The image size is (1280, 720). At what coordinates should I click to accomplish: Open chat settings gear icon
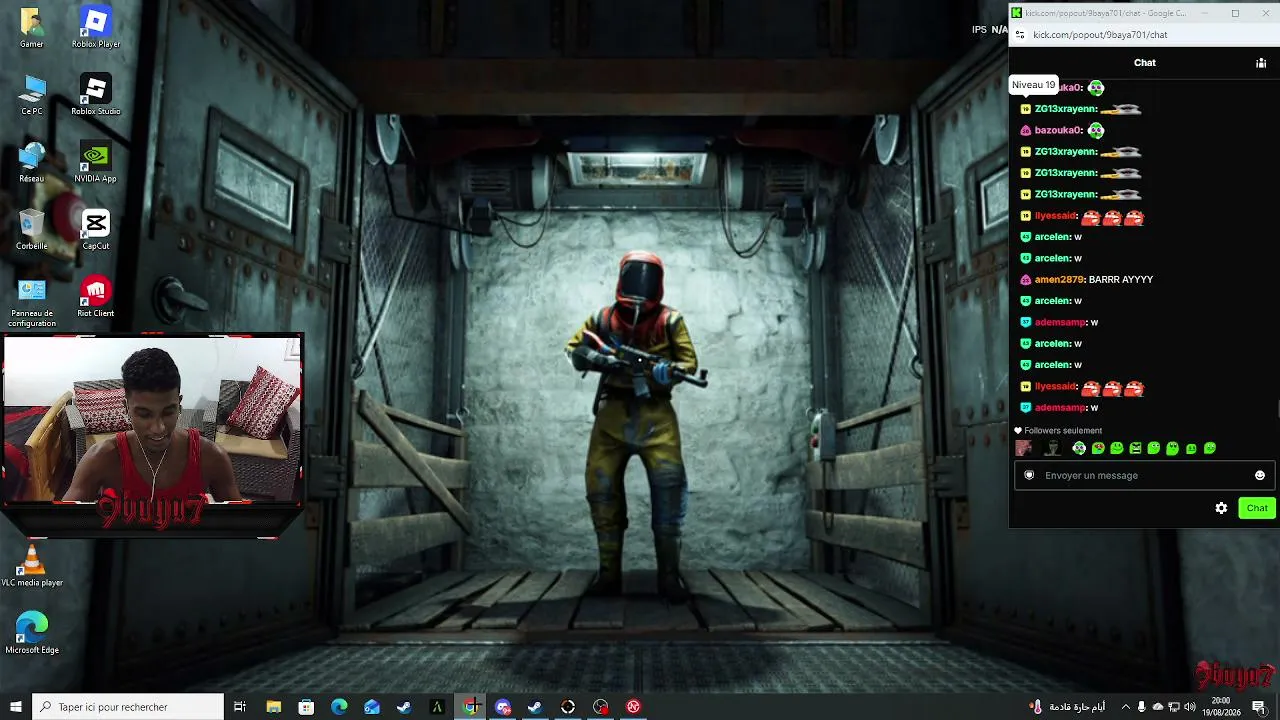click(1221, 508)
